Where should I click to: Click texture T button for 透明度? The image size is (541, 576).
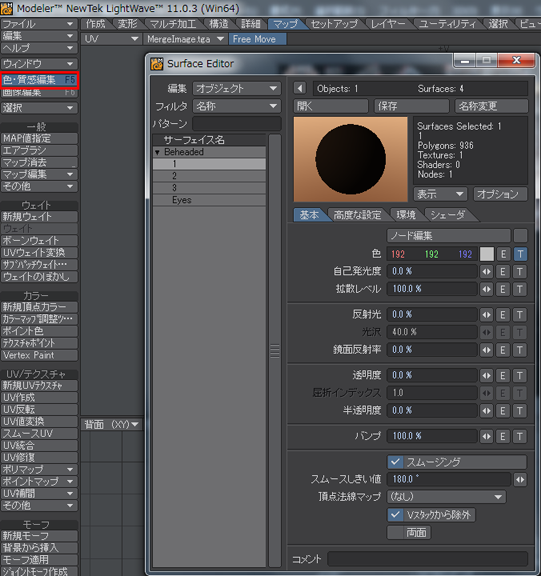tap(520, 375)
